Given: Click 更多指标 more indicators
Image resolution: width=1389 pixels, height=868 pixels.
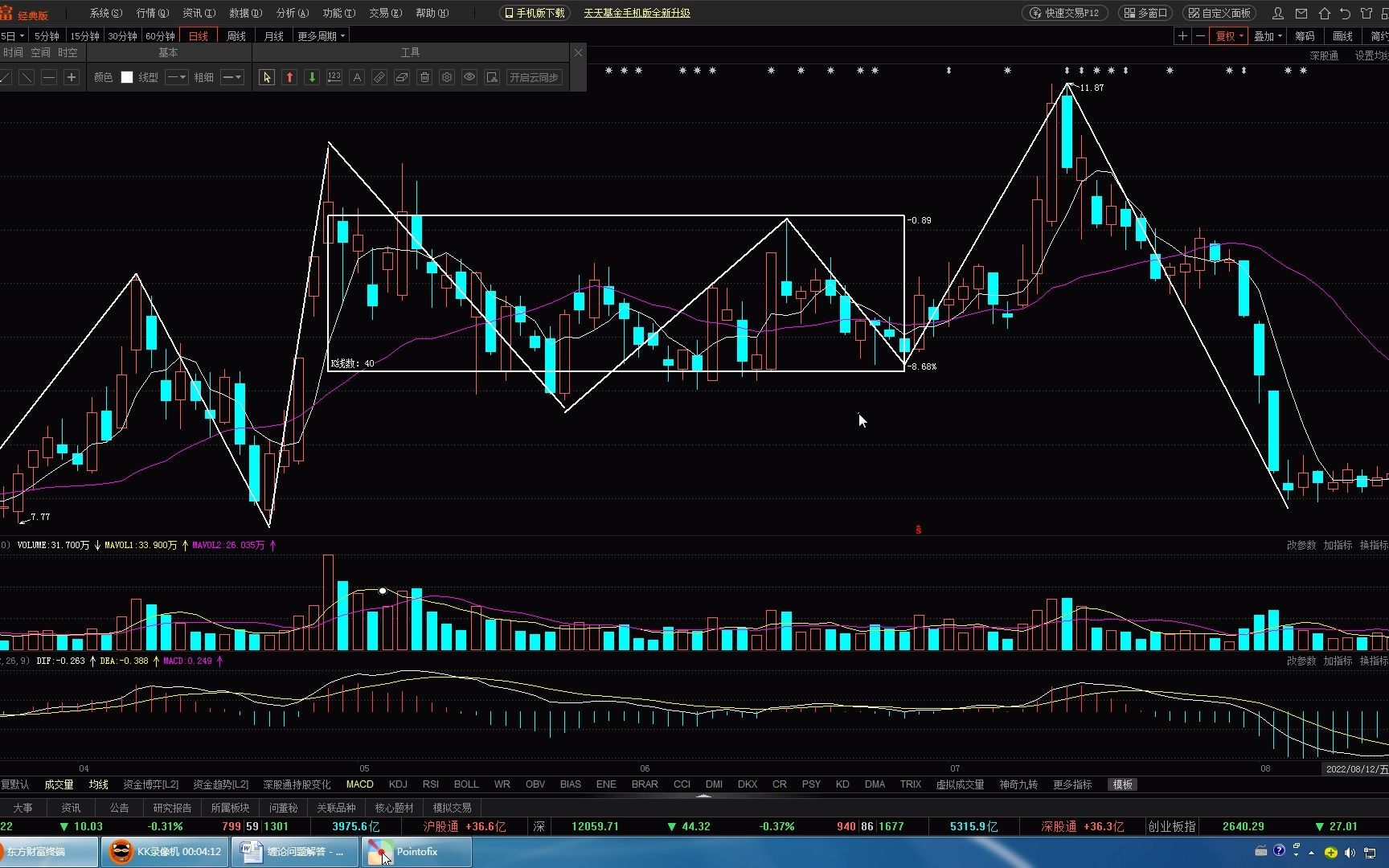Looking at the screenshot, I should (x=1072, y=784).
